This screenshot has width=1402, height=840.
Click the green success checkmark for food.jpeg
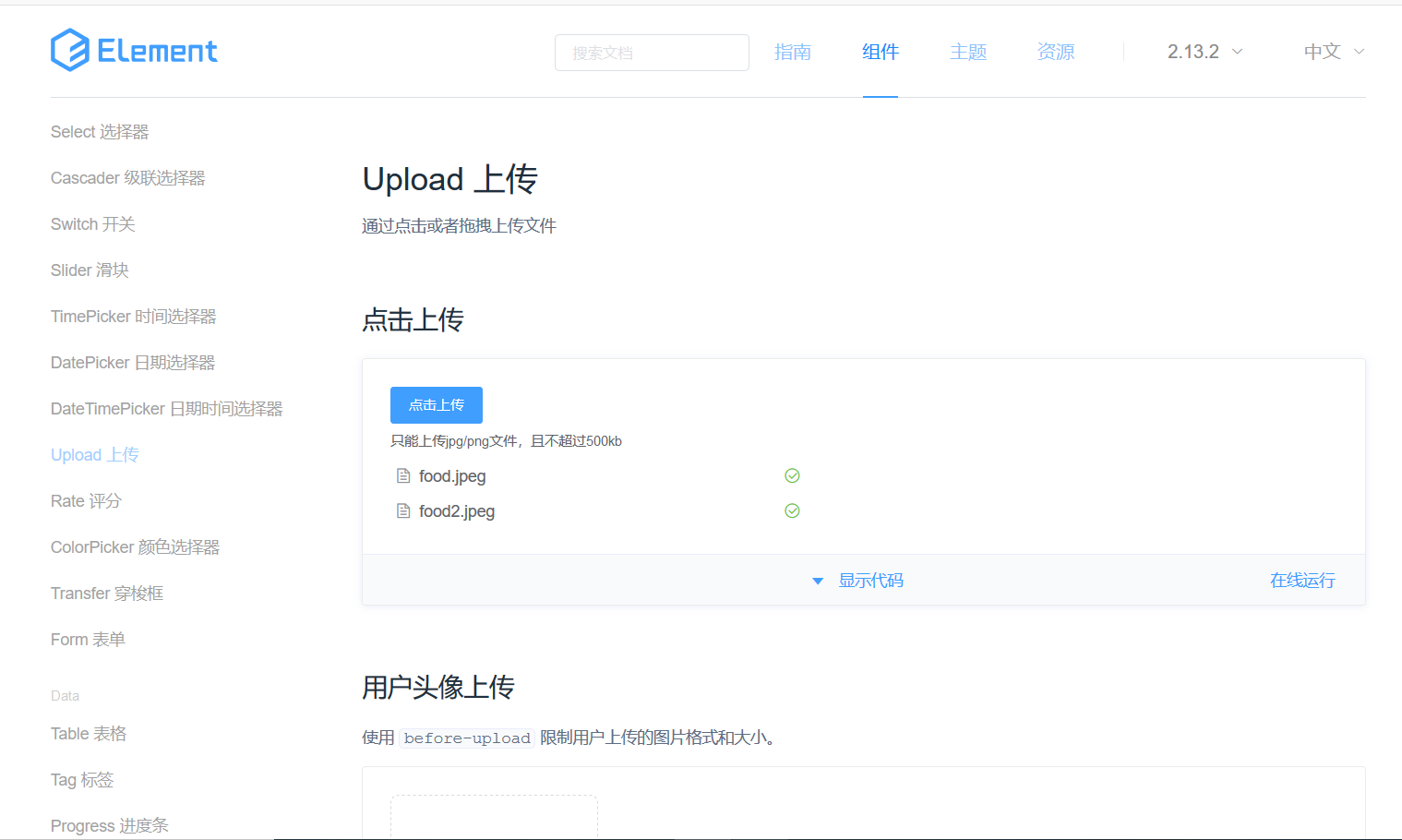coord(792,475)
